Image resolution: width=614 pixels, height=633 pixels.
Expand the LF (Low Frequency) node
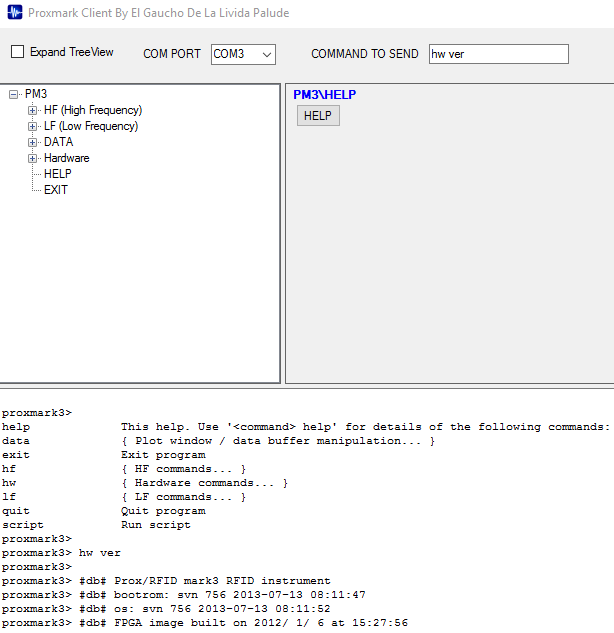click(x=32, y=126)
